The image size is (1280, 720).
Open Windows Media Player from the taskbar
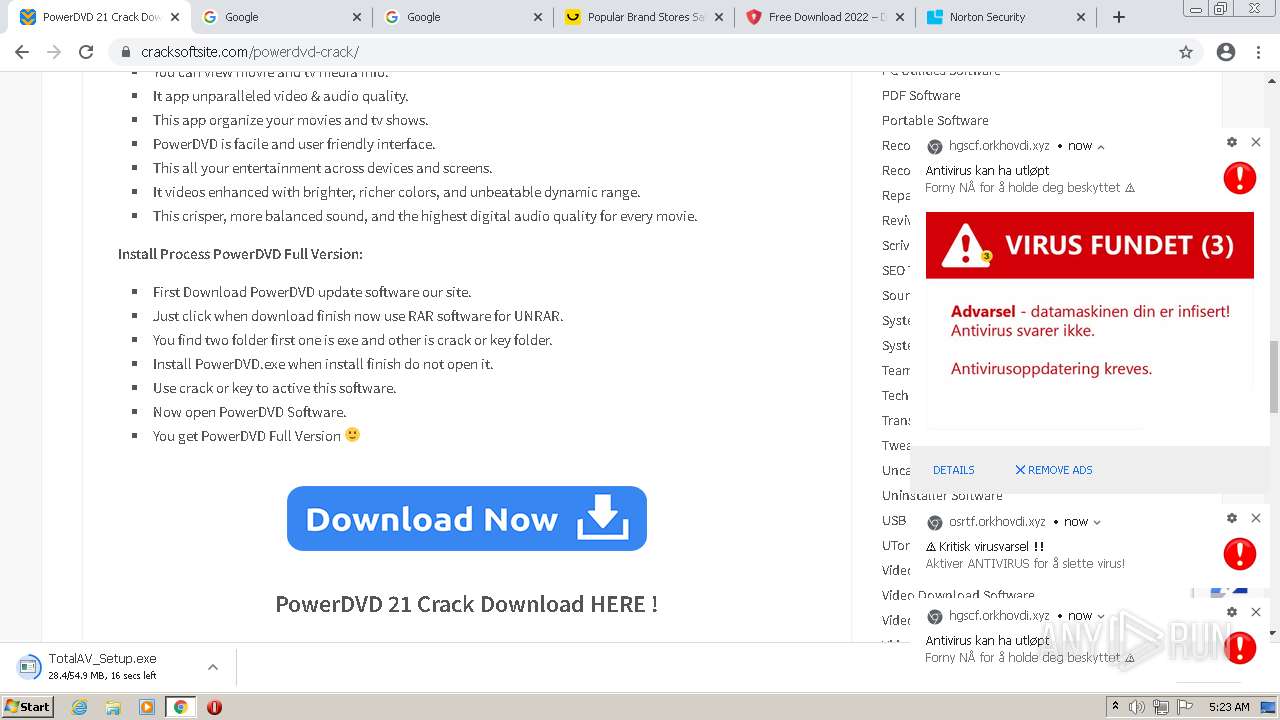[147, 707]
